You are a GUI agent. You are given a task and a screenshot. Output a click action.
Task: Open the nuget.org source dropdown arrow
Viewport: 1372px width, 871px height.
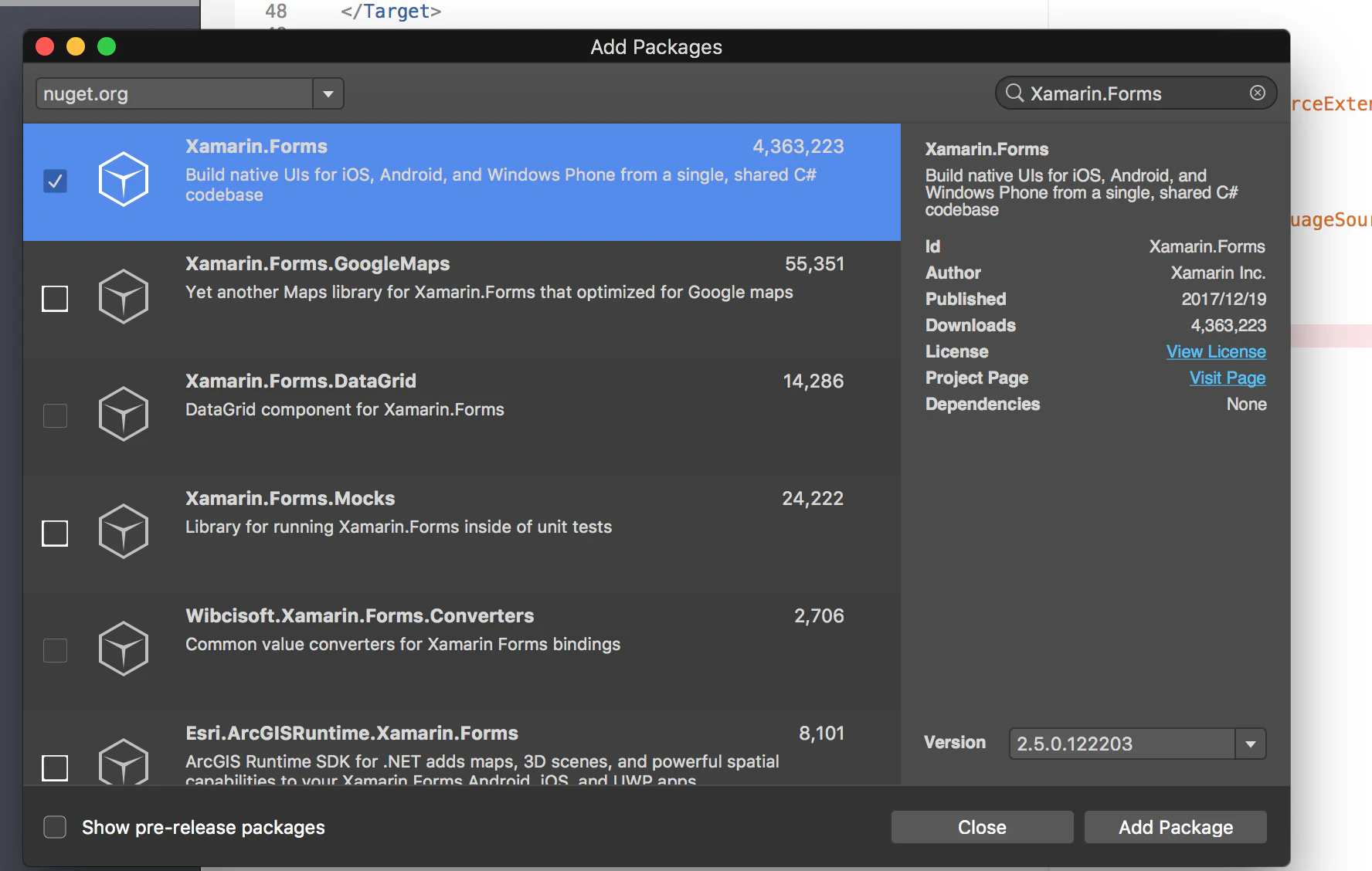328,93
